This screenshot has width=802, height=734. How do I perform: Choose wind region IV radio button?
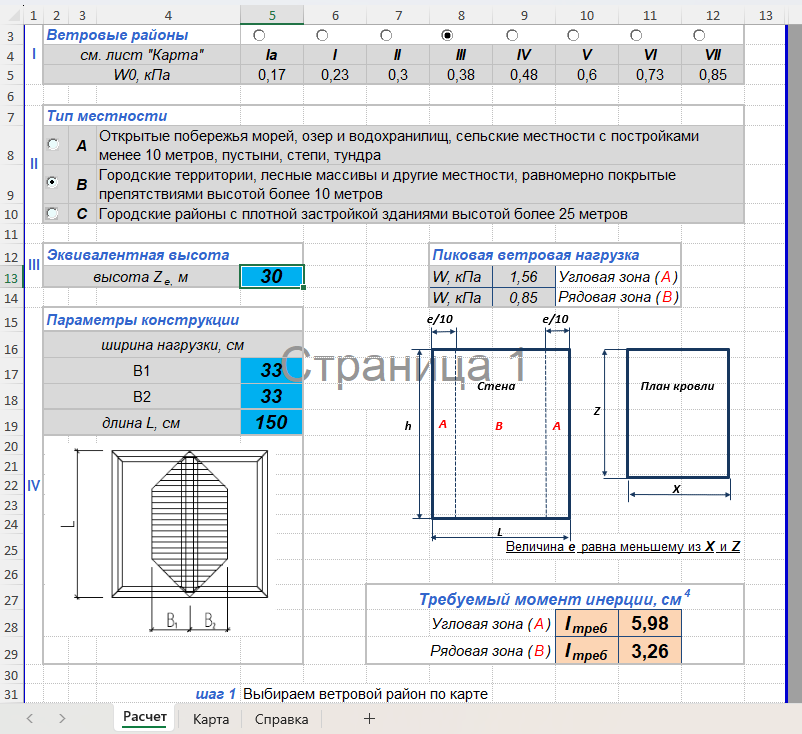(x=512, y=35)
